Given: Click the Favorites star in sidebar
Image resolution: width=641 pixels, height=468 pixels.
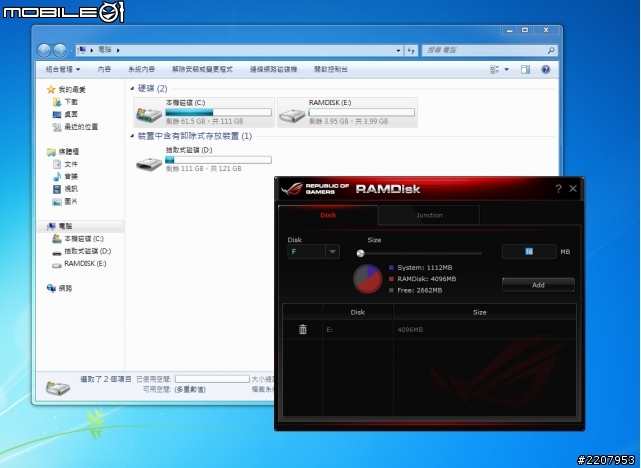Looking at the screenshot, I should [x=51, y=90].
